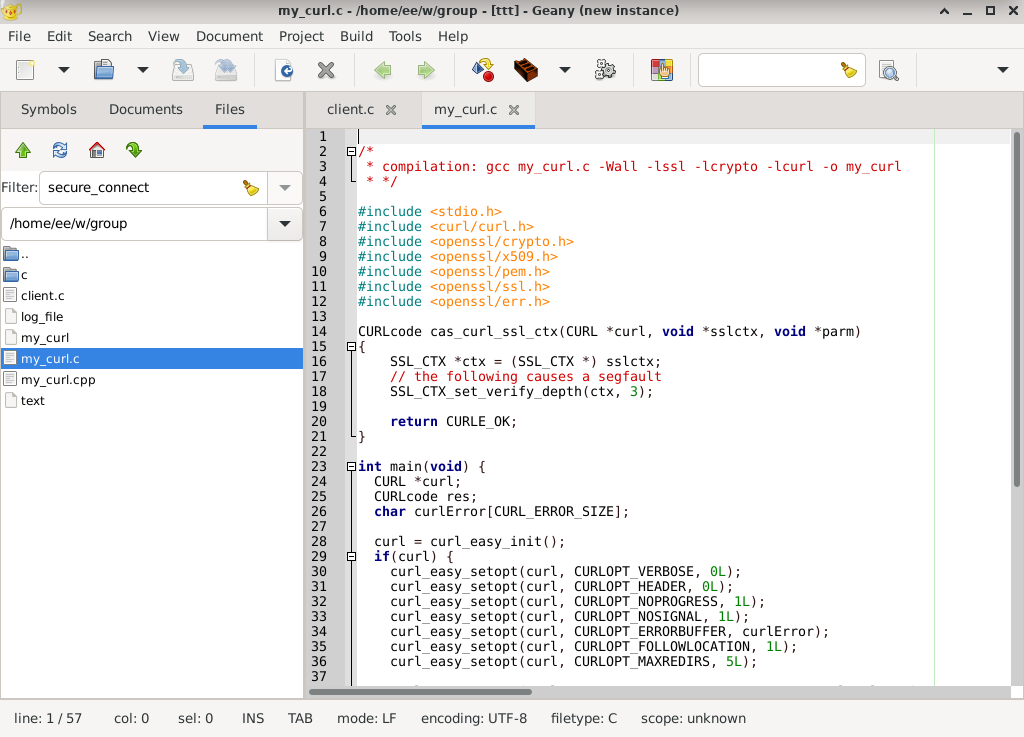The height and width of the screenshot is (737, 1024).
Task: Collapse the fold marker at main function
Action: pyautogui.click(x=351, y=467)
